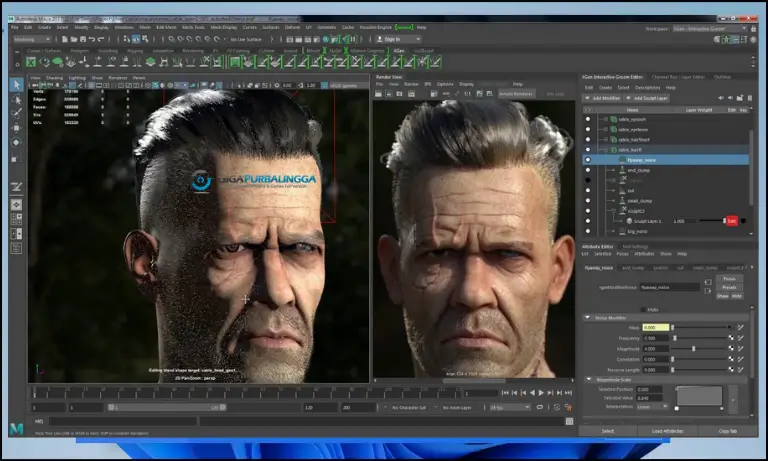Image resolution: width=768 pixels, height=461 pixels.
Task: Click the Undo arrow icon
Action: [x=92, y=39]
